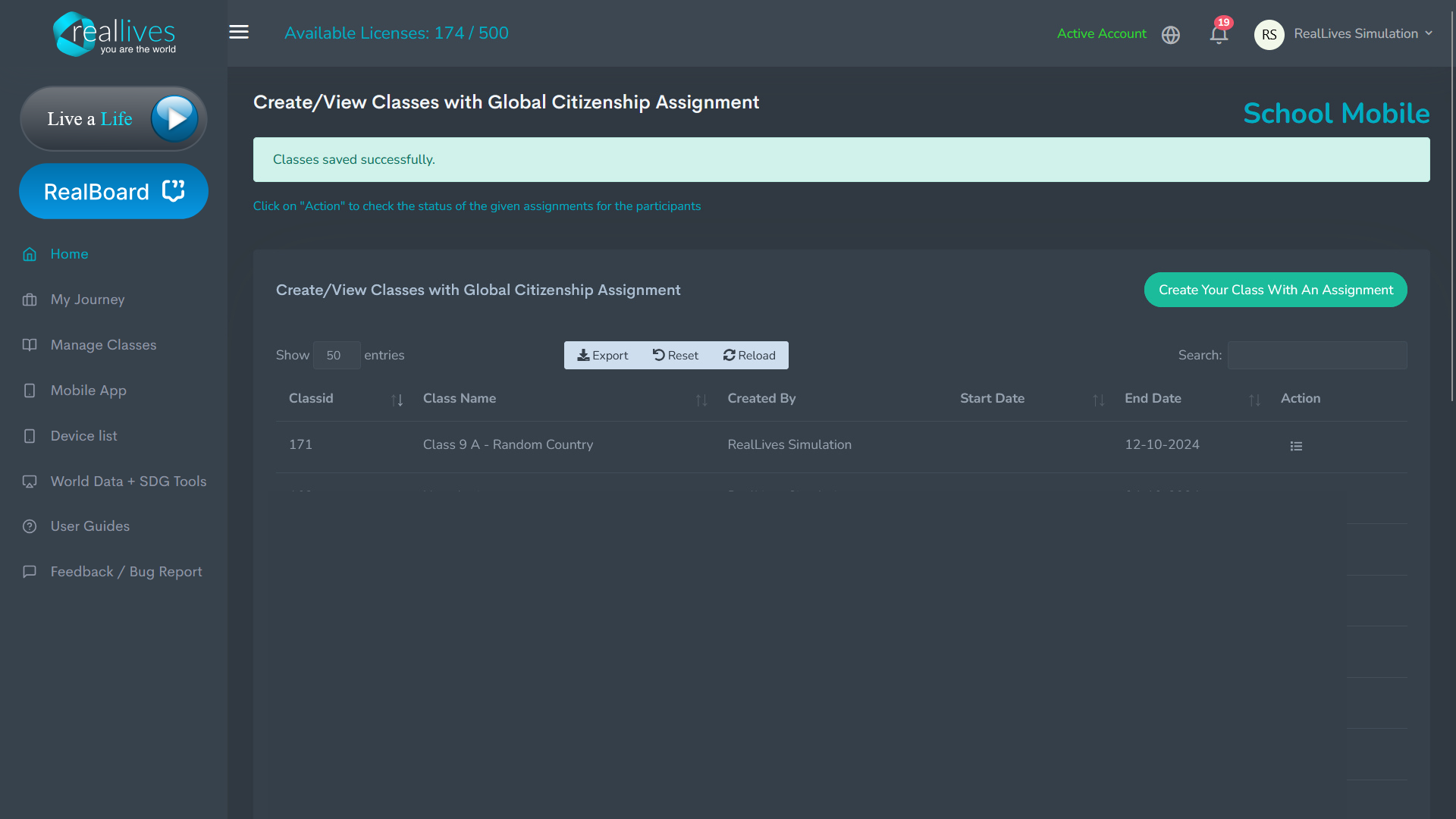Click the Available Licenses: 174 / 500 text

[397, 33]
